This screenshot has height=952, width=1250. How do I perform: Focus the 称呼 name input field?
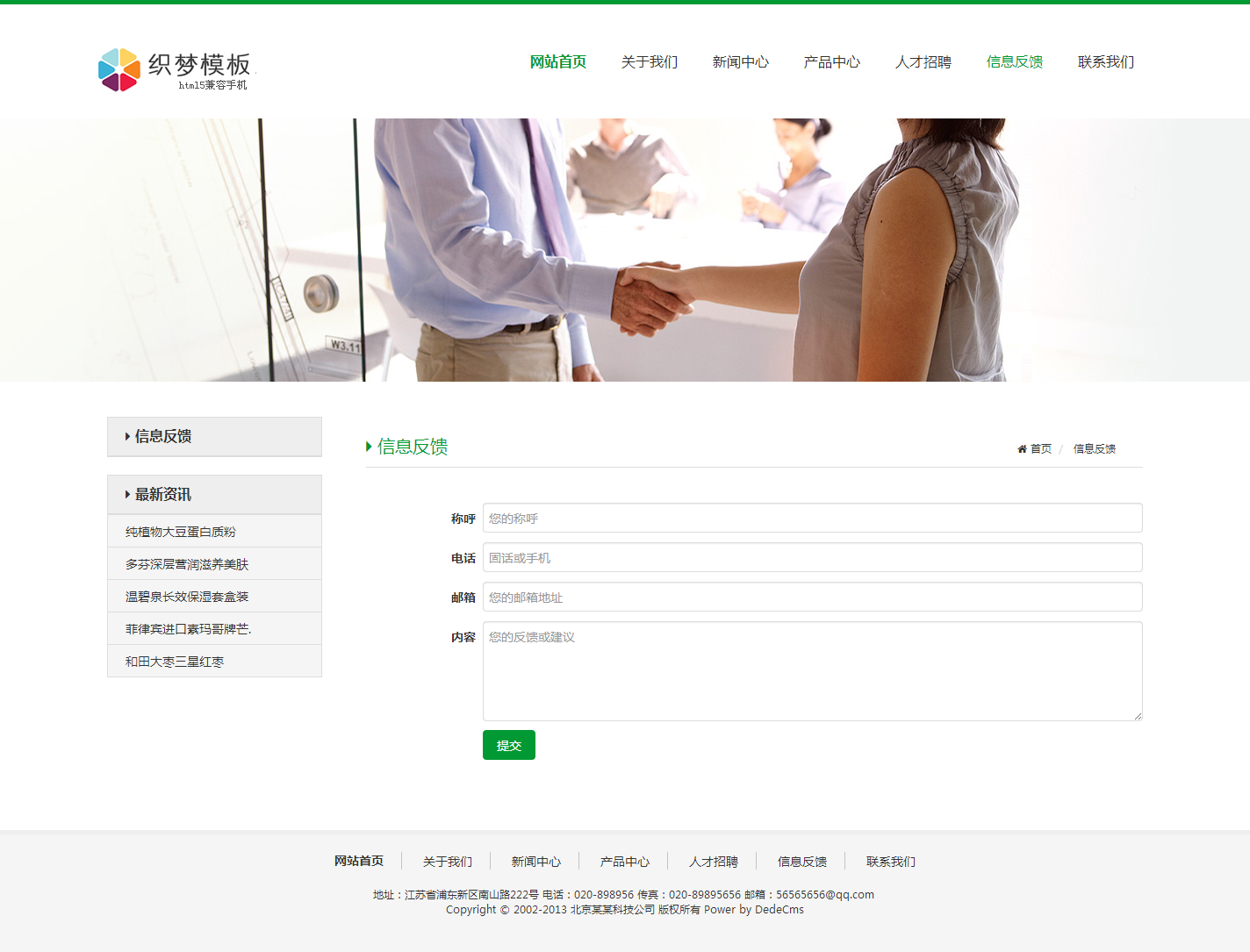[812, 519]
